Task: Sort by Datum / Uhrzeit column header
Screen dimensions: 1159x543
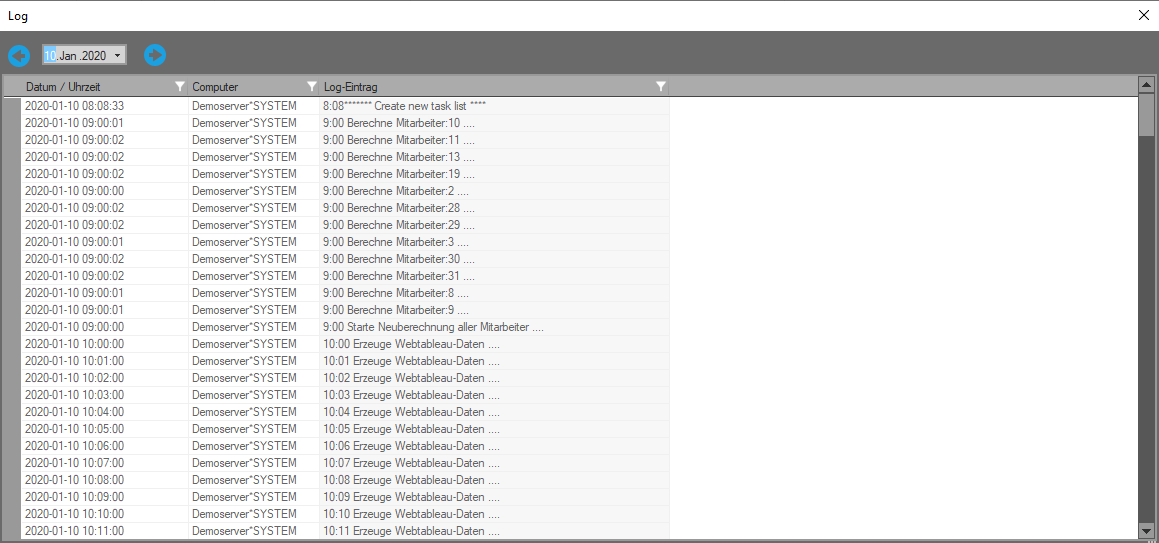Action: [x=90, y=87]
